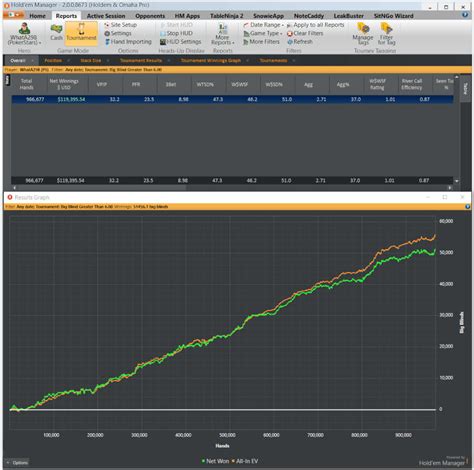
Task: Expand the Stats side panel tab
Action: tap(8, 80)
